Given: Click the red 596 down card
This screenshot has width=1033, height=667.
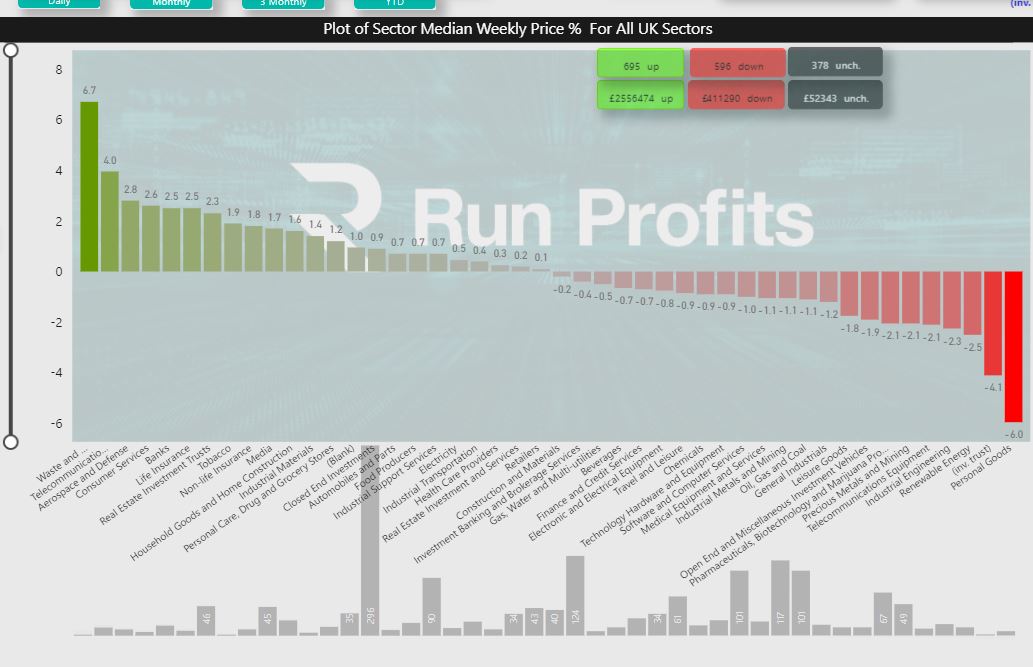Looking at the screenshot, I should 737,65.
